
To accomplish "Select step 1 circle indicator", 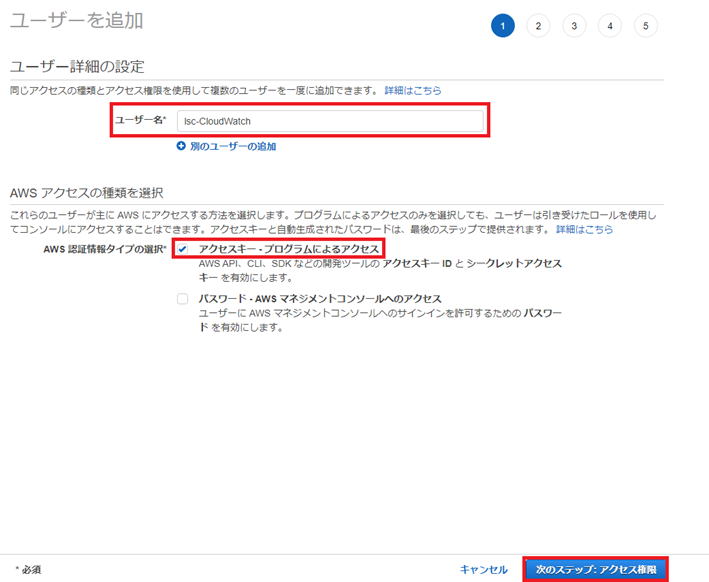I will click(503, 26).
